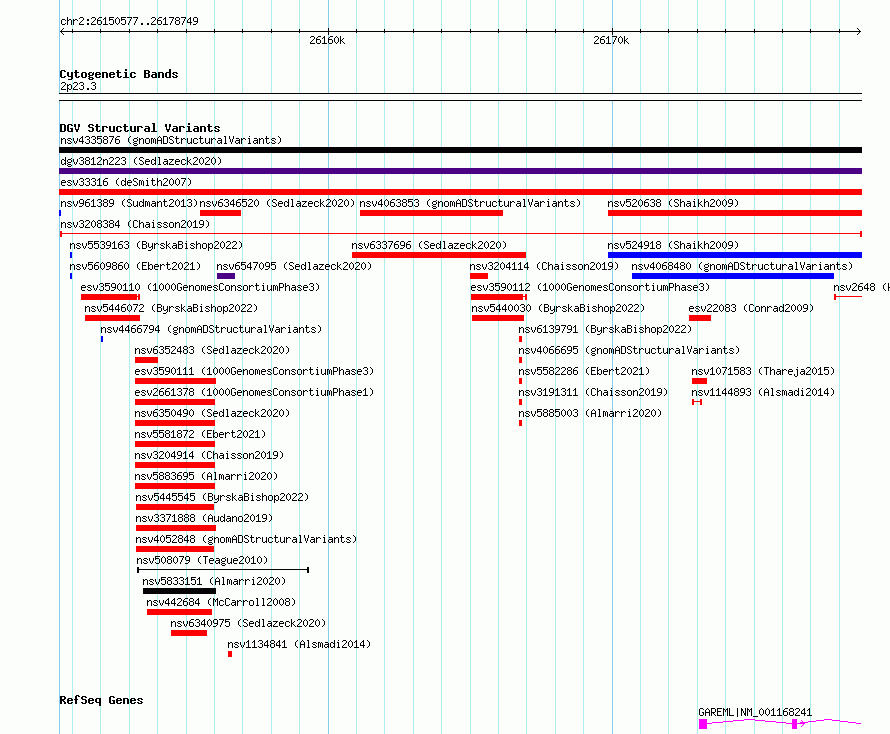The image size is (890, 734).
Task: Select nsv4063853 gnomADStructuralVariants label
Action: point(471,203)
